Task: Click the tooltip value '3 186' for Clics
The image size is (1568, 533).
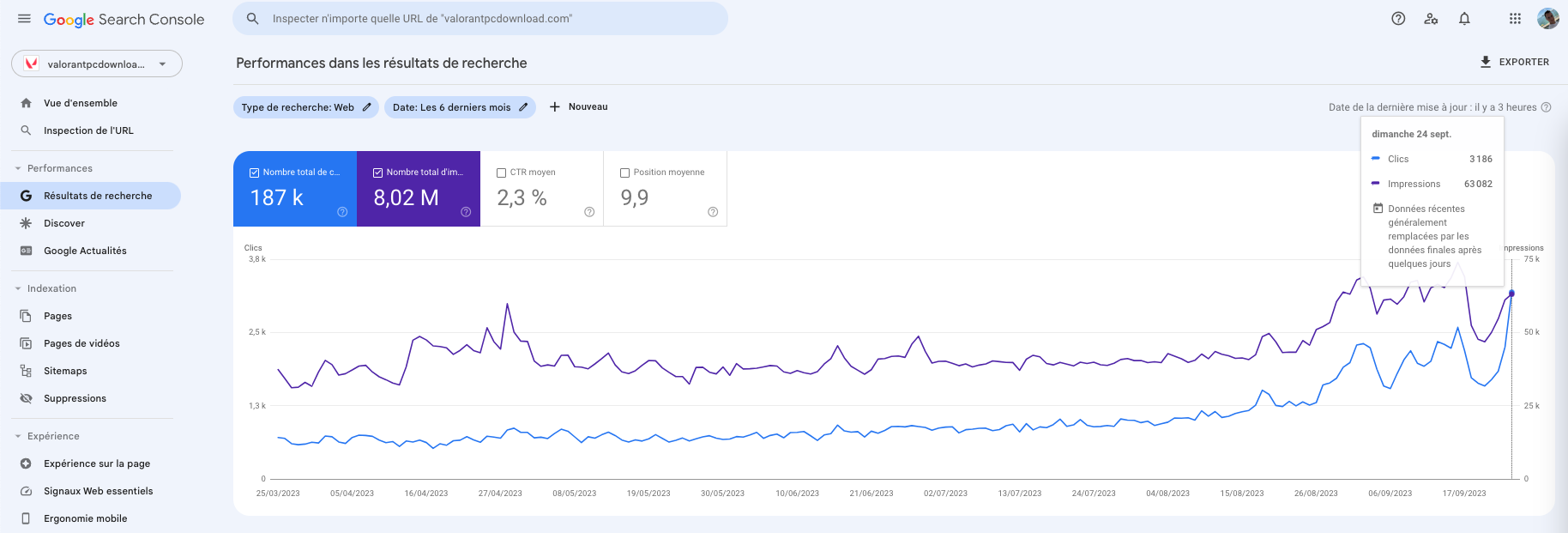Action: [x=1481, y=159]
